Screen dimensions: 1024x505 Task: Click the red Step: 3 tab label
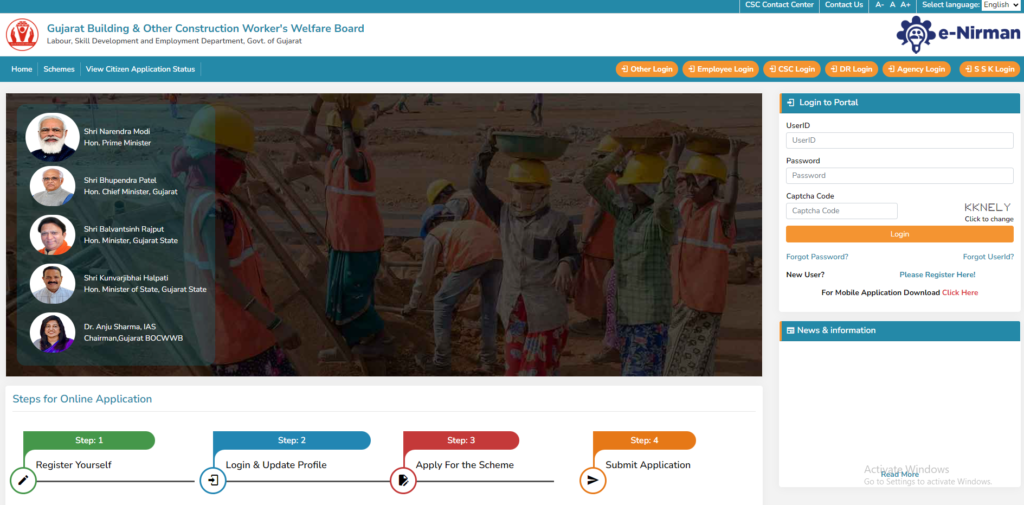461,440
